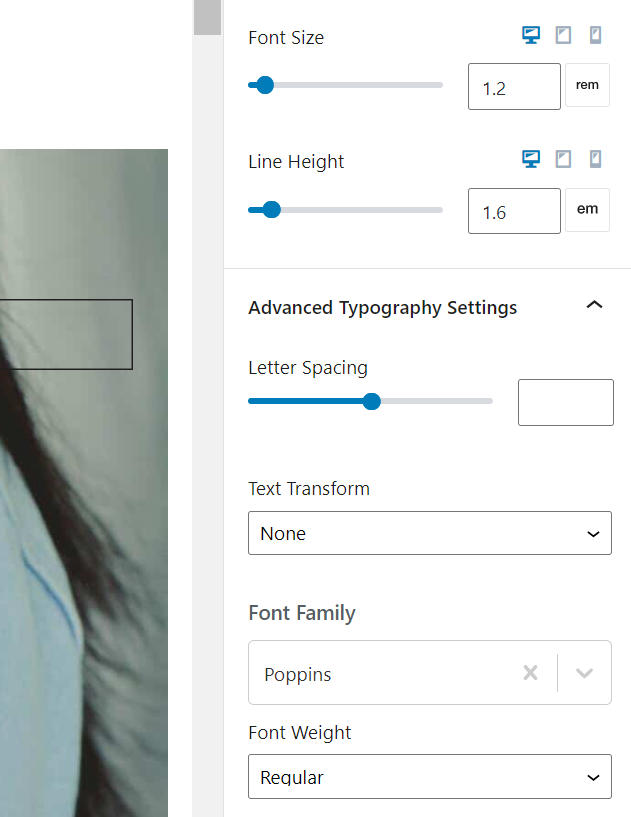Open the Text Transform dropdown
The height and width of the screenshot is (817, 631).
tap(429, 533)
